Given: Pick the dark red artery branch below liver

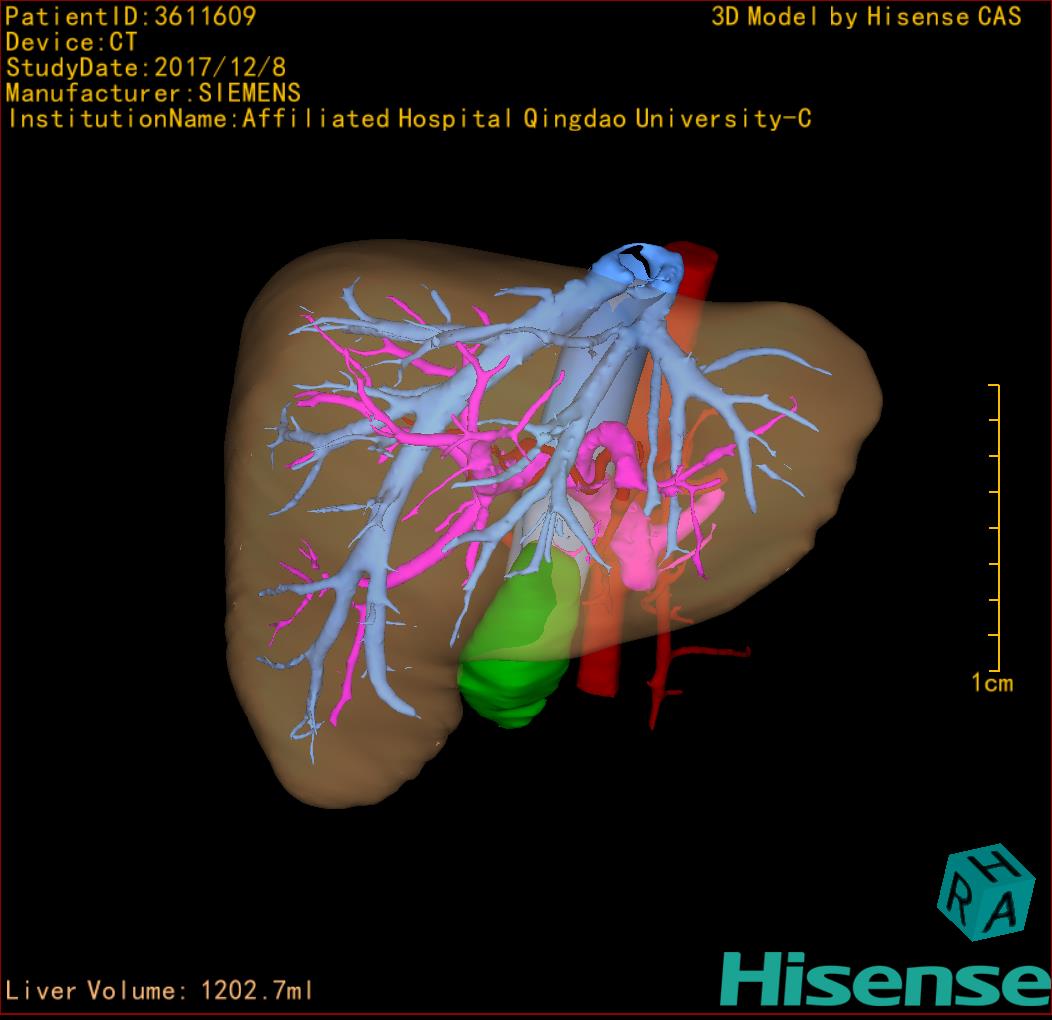Looking at the screenshot, I should tap(700, 656).
